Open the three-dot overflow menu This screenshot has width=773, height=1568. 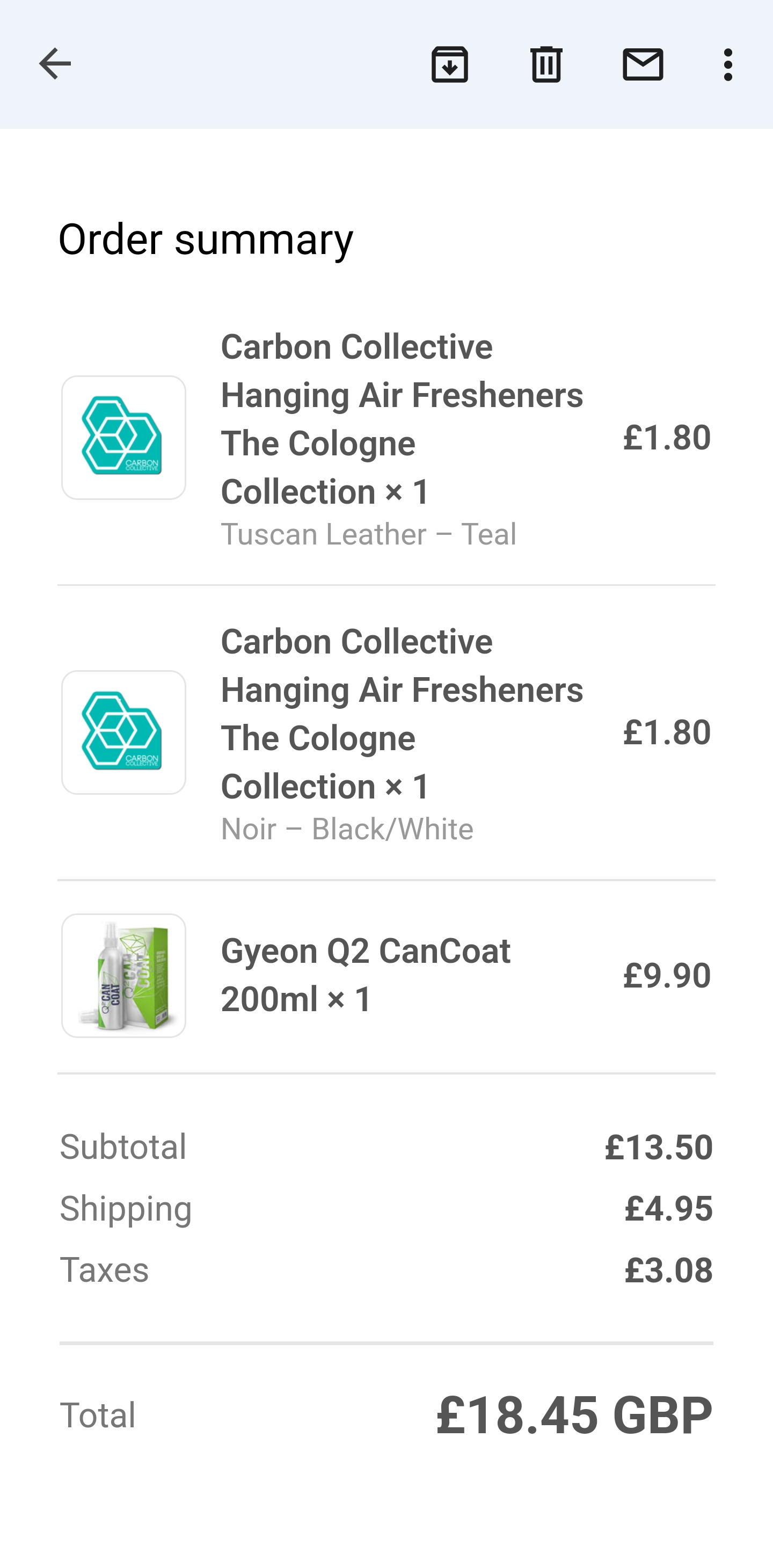[x=728, y=64]
